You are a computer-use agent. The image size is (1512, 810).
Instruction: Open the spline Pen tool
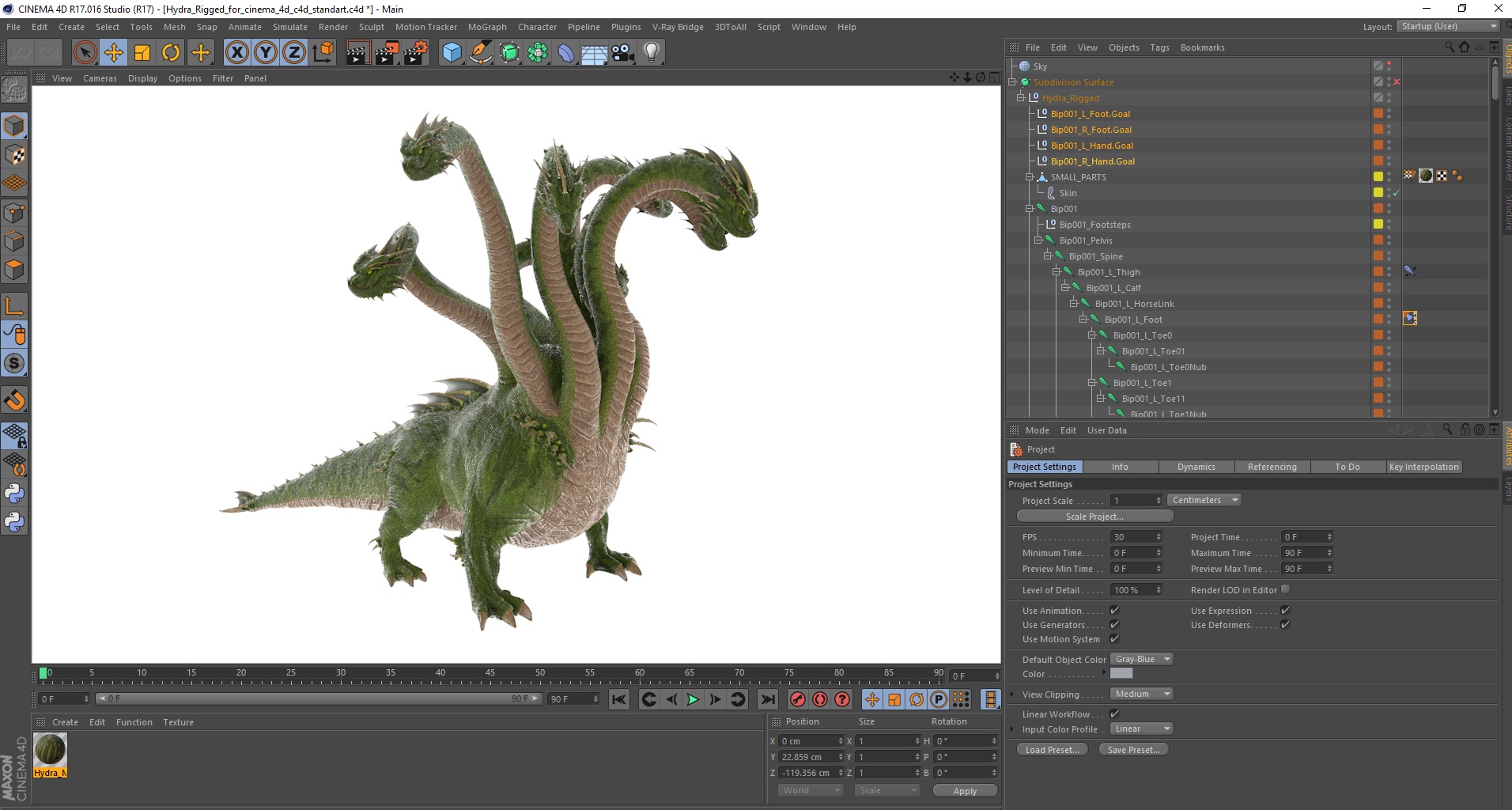pyautogui.click(x=481, y=53)
